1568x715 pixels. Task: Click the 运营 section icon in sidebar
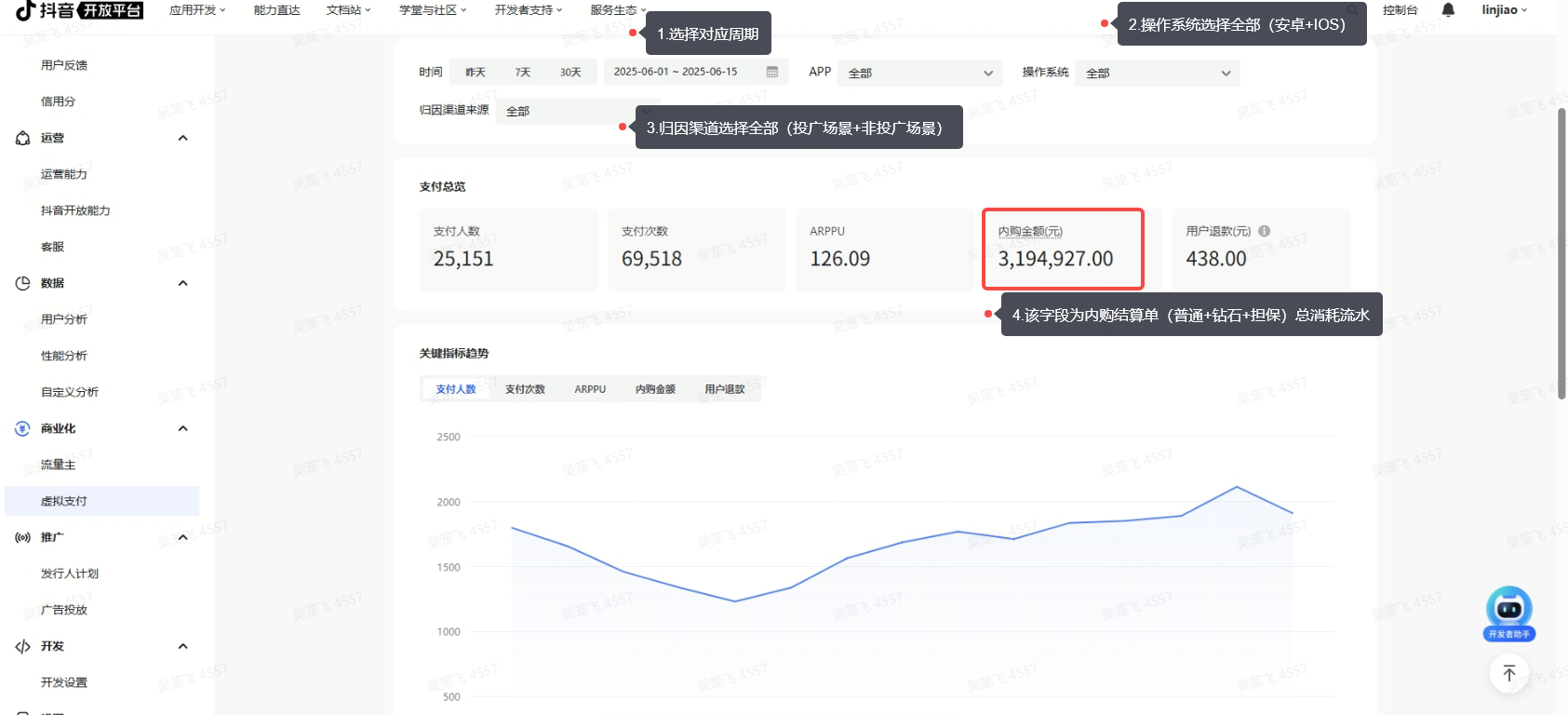tap(22, 138)
